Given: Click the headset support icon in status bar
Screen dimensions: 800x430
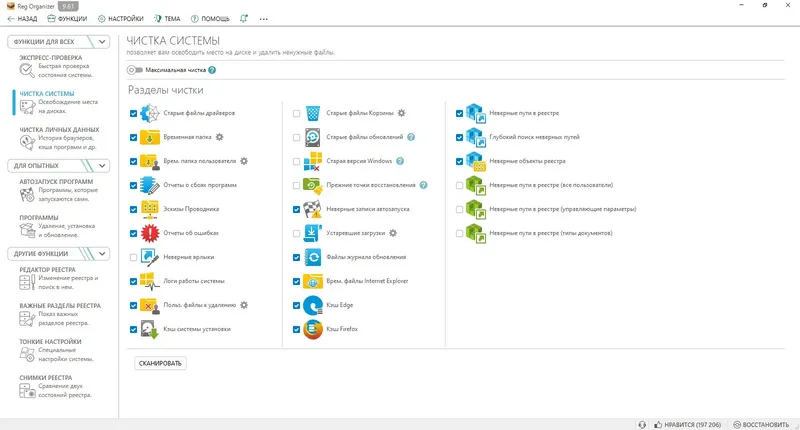Looking at the screenshot, I should pyautogui.click(x=642, y=424).
